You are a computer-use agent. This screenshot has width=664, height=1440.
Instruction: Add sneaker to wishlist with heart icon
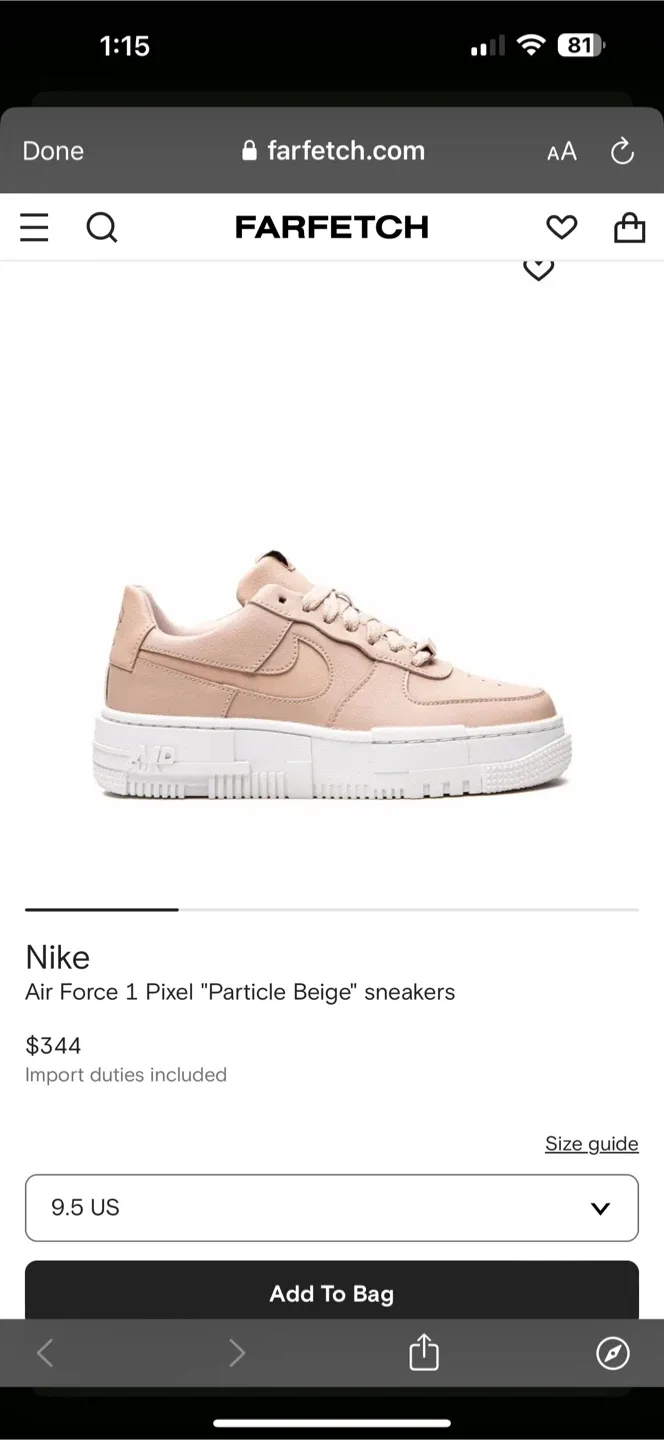tap(538, 268)
